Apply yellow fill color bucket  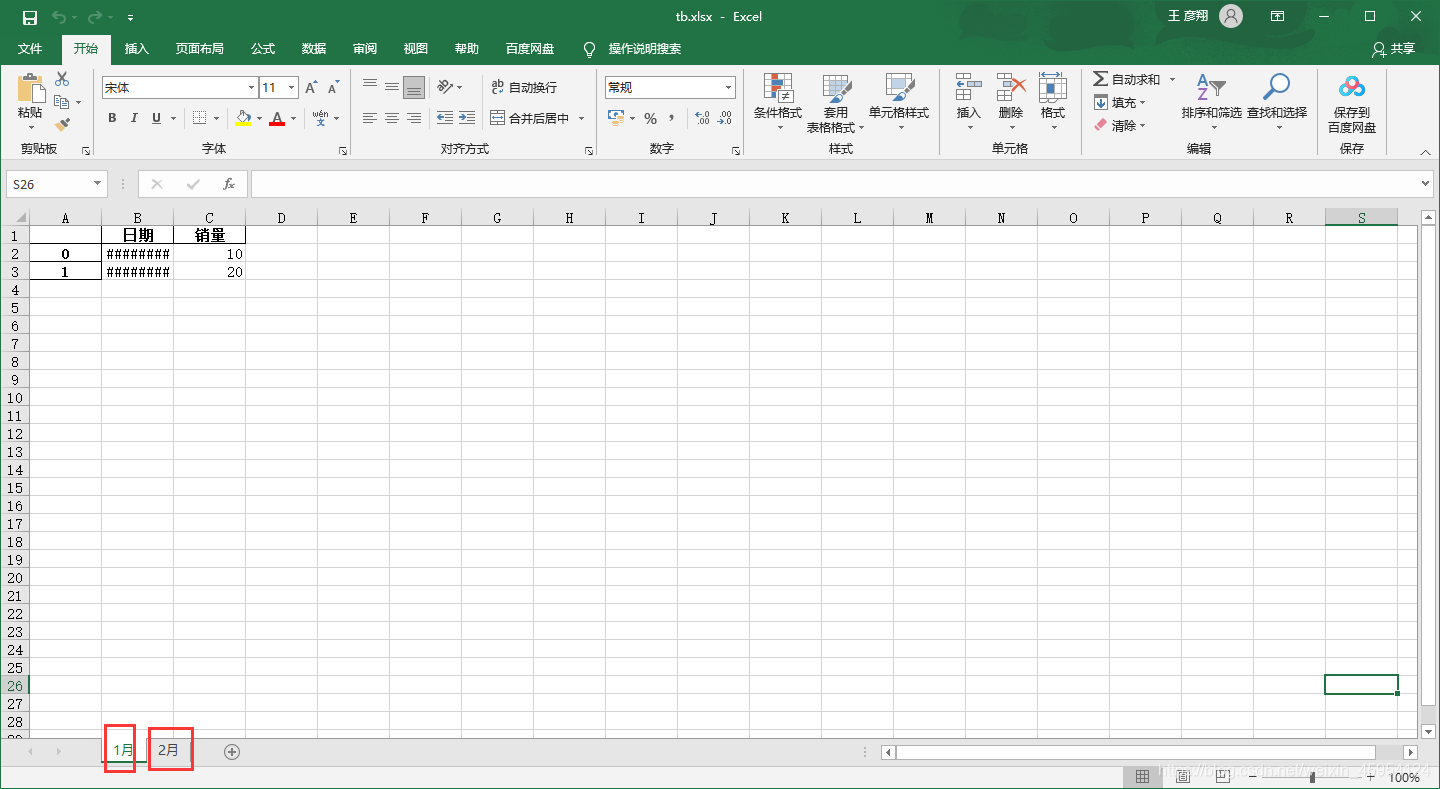pos(243,118)
